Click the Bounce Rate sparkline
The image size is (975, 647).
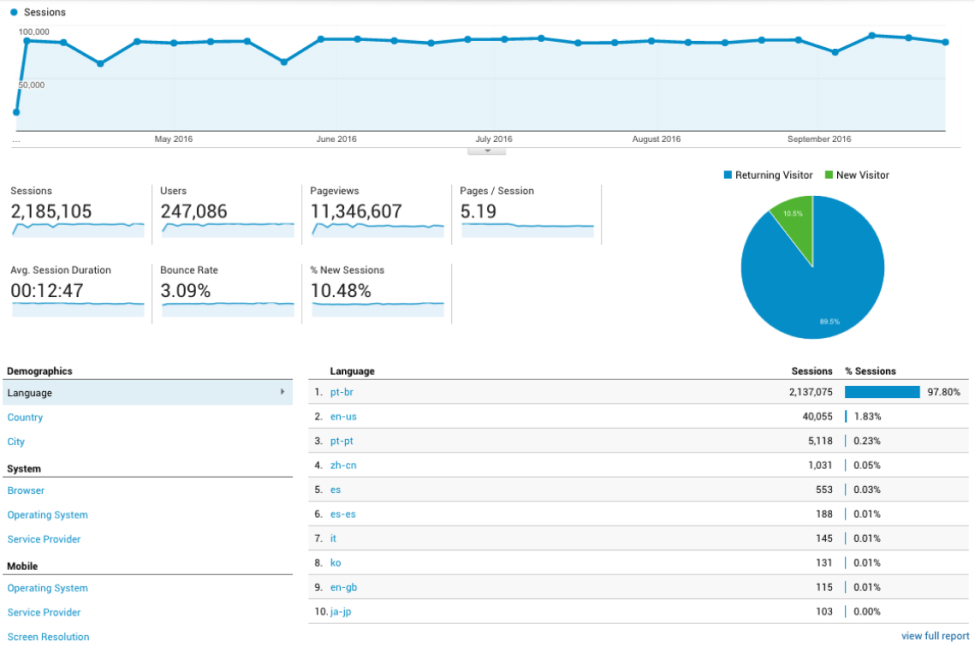228,307
